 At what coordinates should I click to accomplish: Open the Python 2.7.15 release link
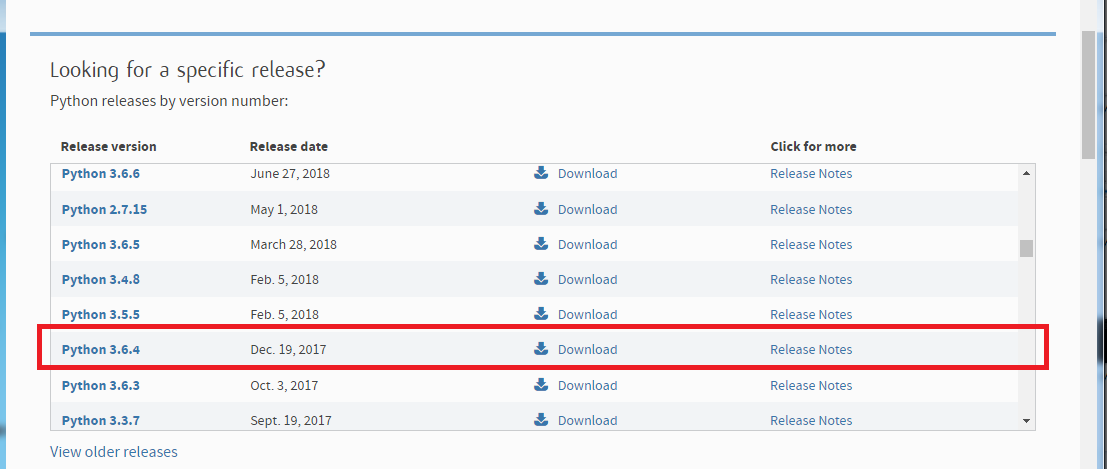point(104,209)
